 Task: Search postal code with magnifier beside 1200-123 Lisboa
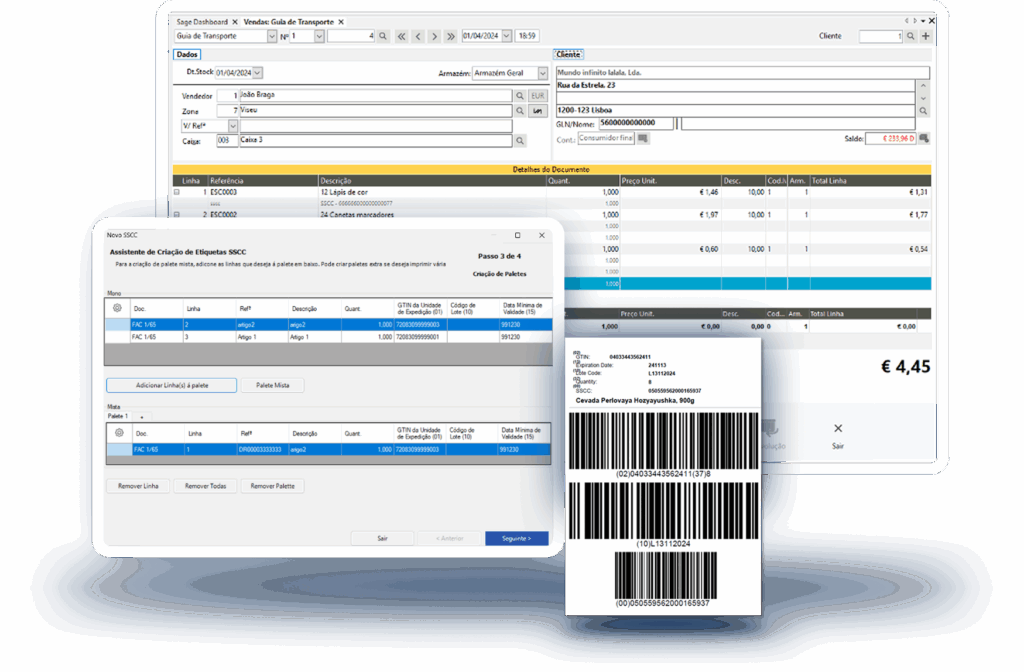(923, 111)
